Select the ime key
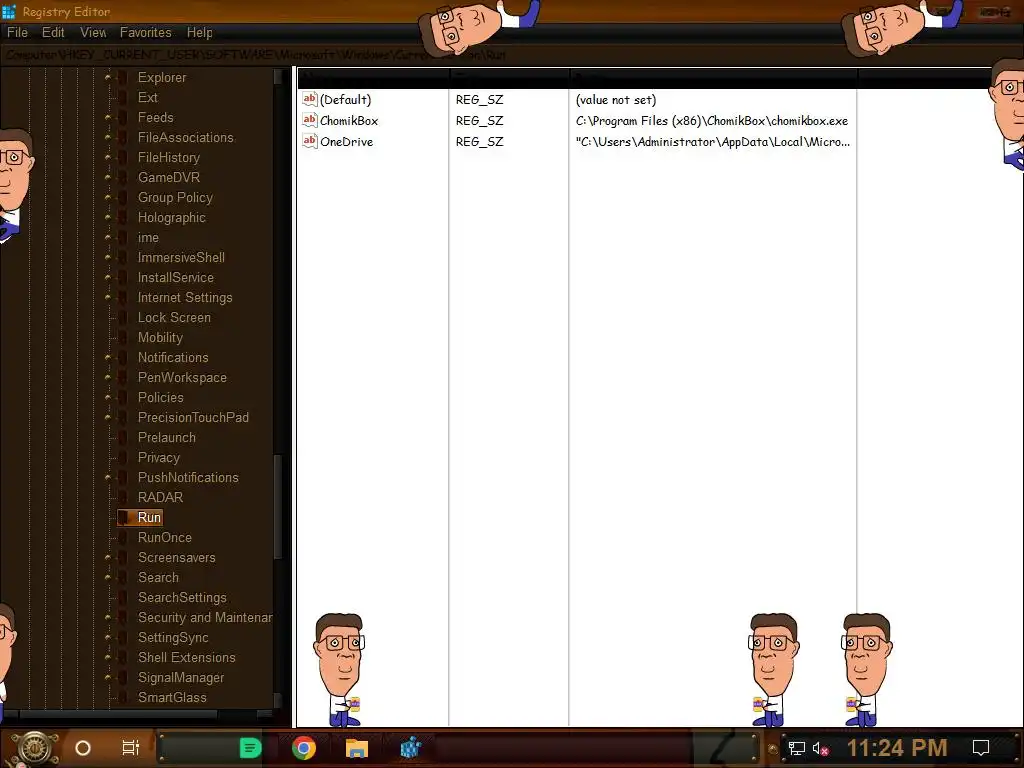The width and height of the screenshot is (1024, 768). pos(148,238)
